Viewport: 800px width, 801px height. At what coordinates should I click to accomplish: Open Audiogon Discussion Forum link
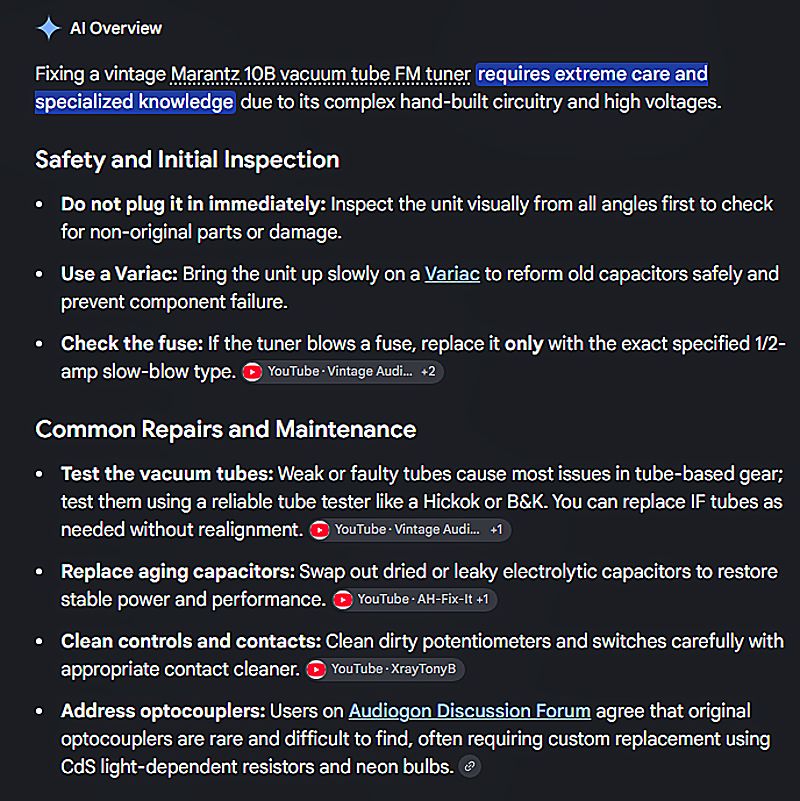click(469, 711)
